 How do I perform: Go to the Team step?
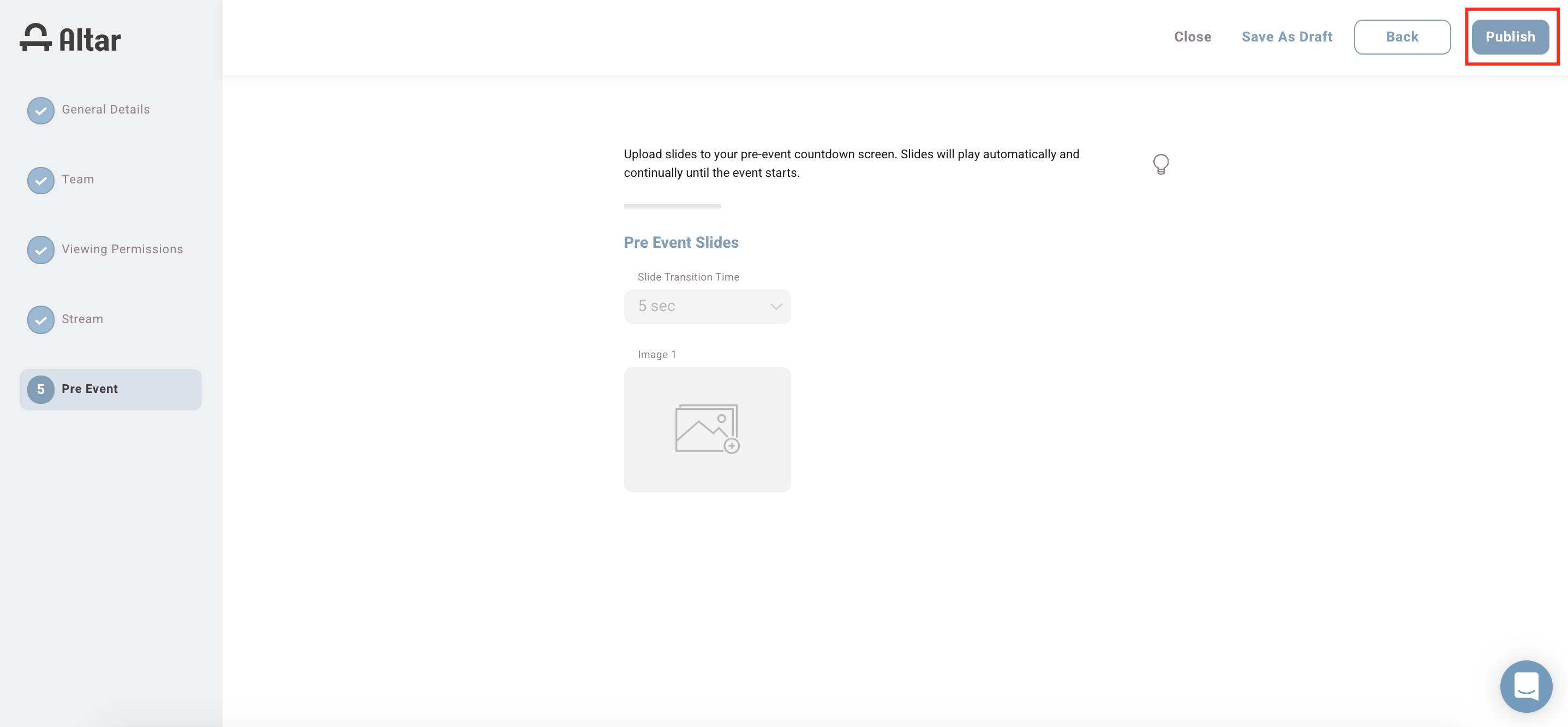point(78,180)
